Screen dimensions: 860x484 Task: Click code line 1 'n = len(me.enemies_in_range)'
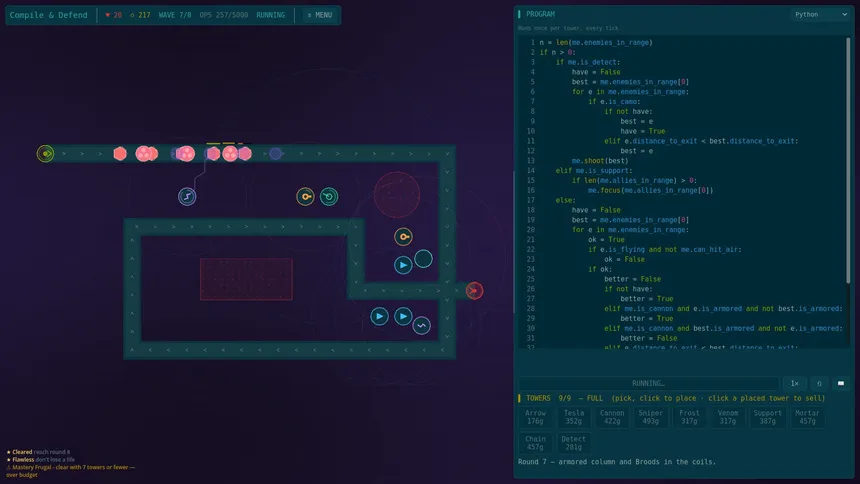pos(596,42)
